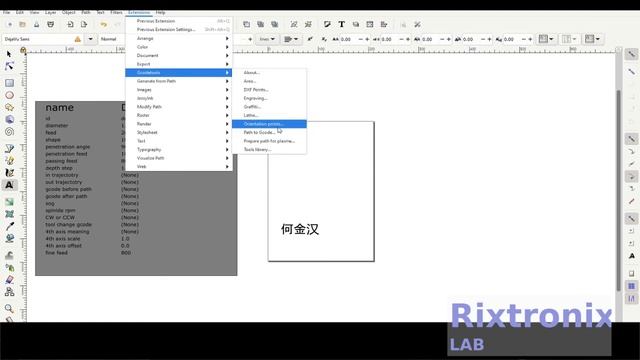Click 'tool change gcode' row label
640x360 pixels.
[69, 224]
